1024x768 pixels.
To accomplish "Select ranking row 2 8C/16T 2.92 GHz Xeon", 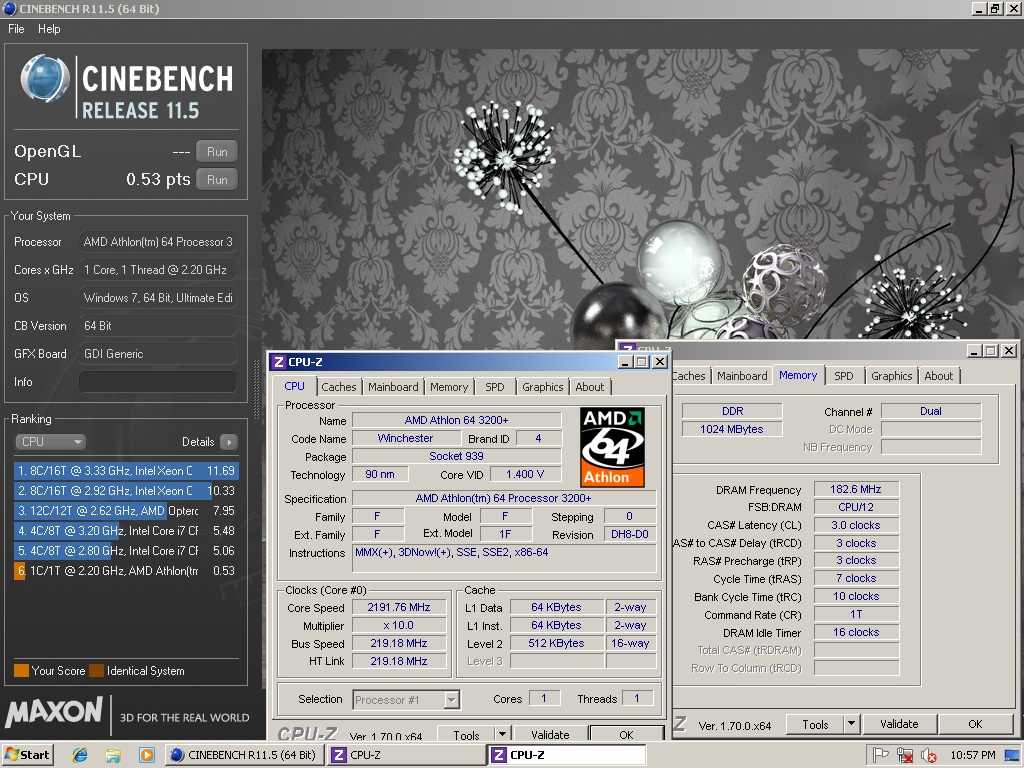I will (x=125, y=490).
